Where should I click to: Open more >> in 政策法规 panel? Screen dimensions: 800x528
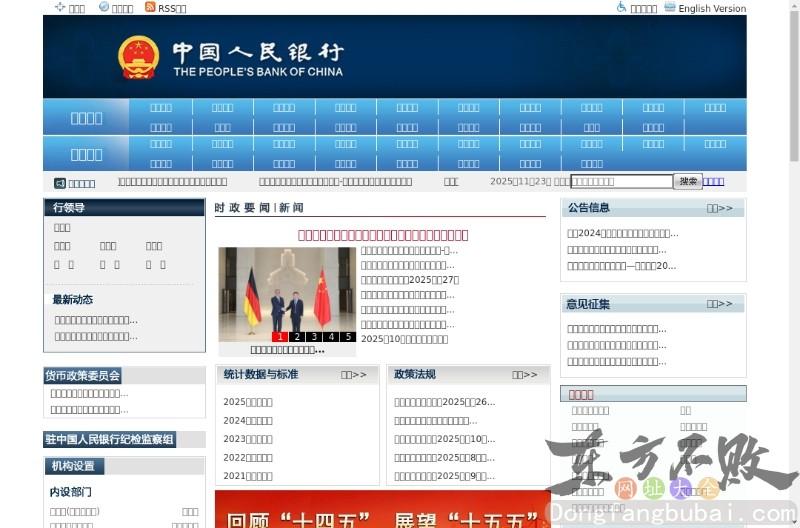coord(524,375)
